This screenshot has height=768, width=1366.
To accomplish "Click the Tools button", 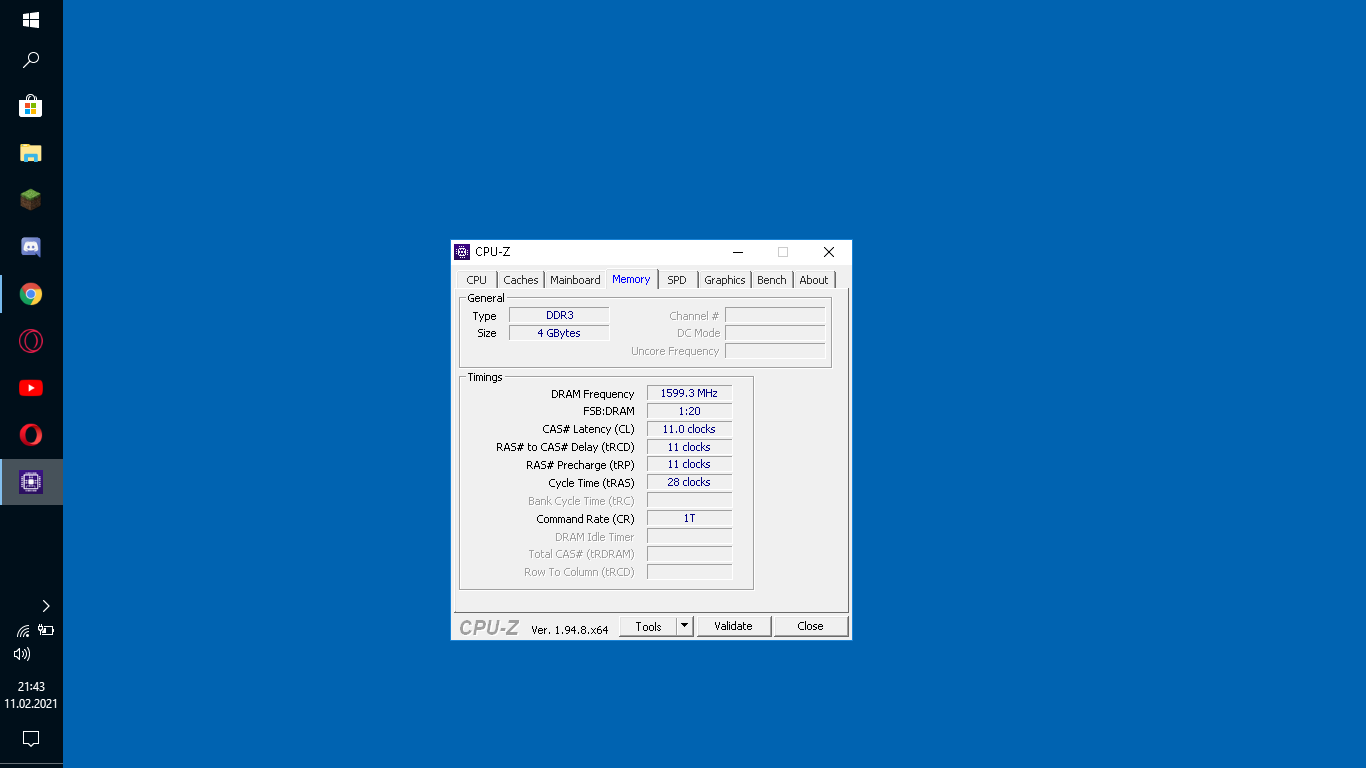I will coord(648,626).
